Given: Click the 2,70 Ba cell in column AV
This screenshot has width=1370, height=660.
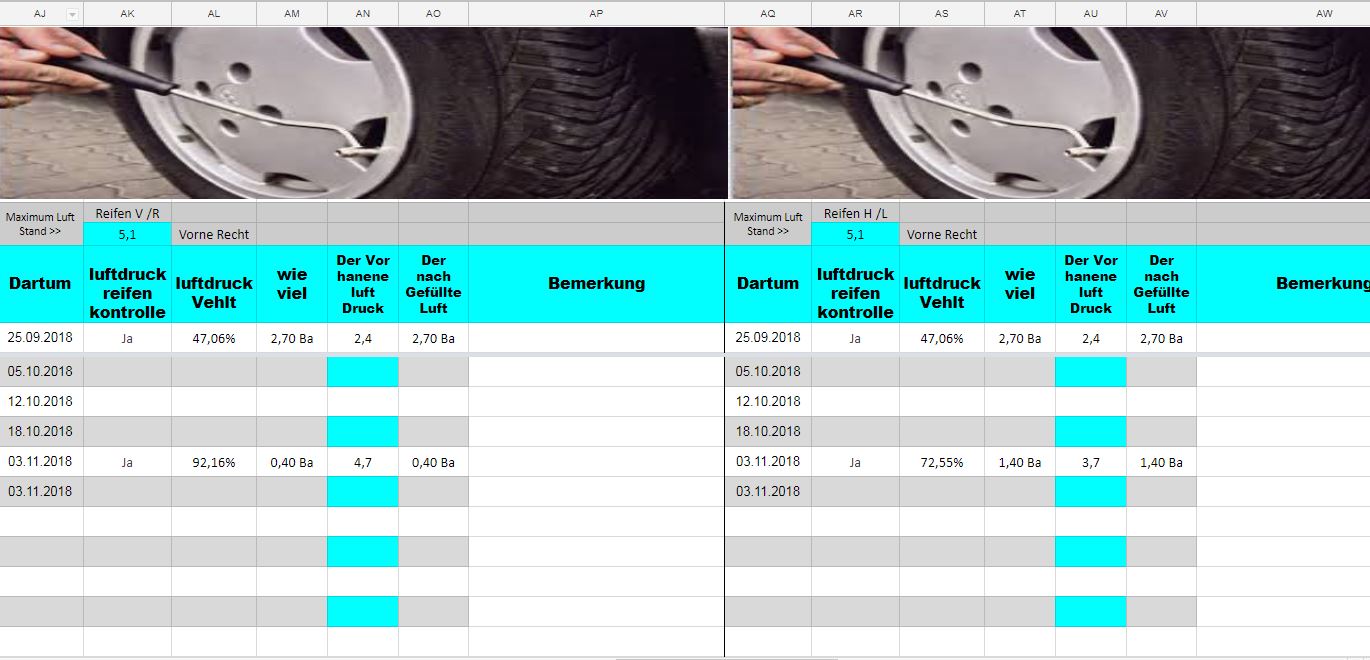Looking at the screenshot, I should tap(1161, 338).
